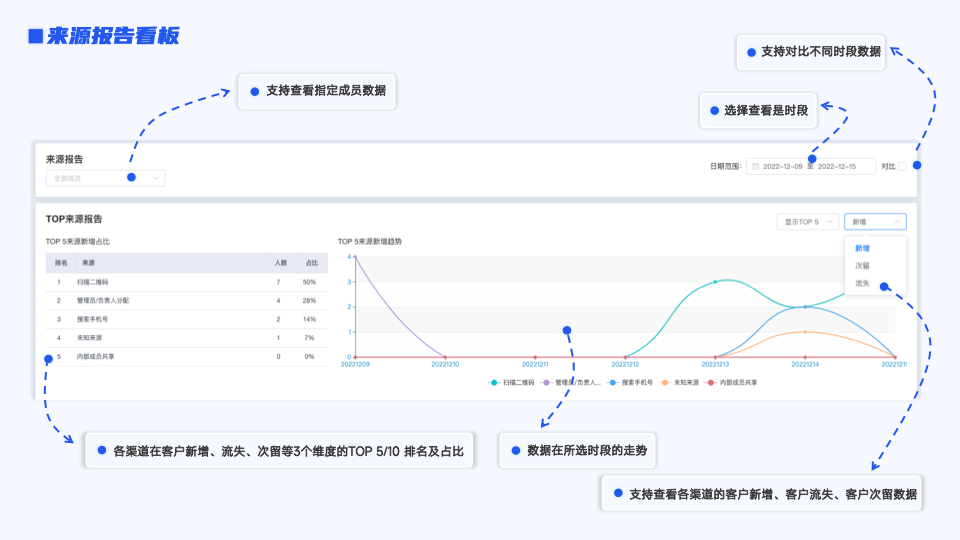Click the 搜索手机号 legend marker
This screenshot has width=960, height=540.
click(613, 382)
